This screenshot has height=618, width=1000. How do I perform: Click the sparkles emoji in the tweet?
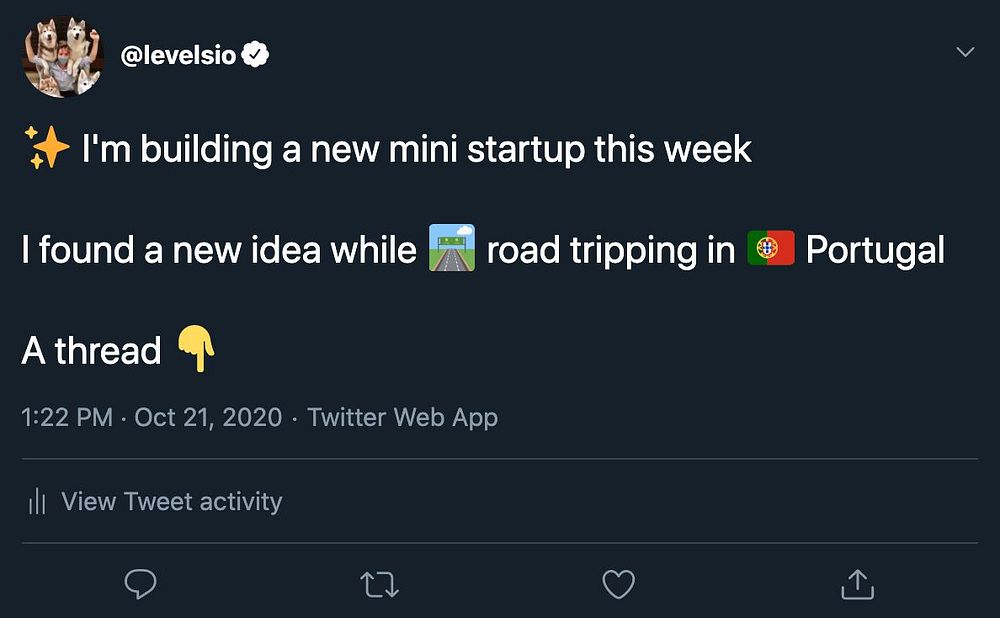46,149
